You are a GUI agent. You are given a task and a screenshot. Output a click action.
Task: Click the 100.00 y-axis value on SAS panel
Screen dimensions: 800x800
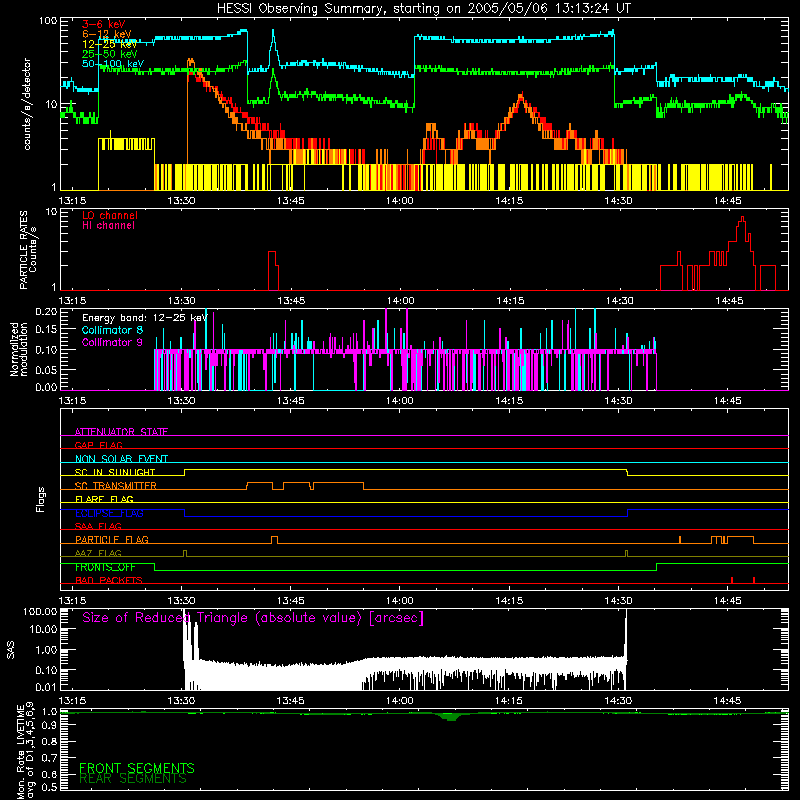click(x=40, y=611)
